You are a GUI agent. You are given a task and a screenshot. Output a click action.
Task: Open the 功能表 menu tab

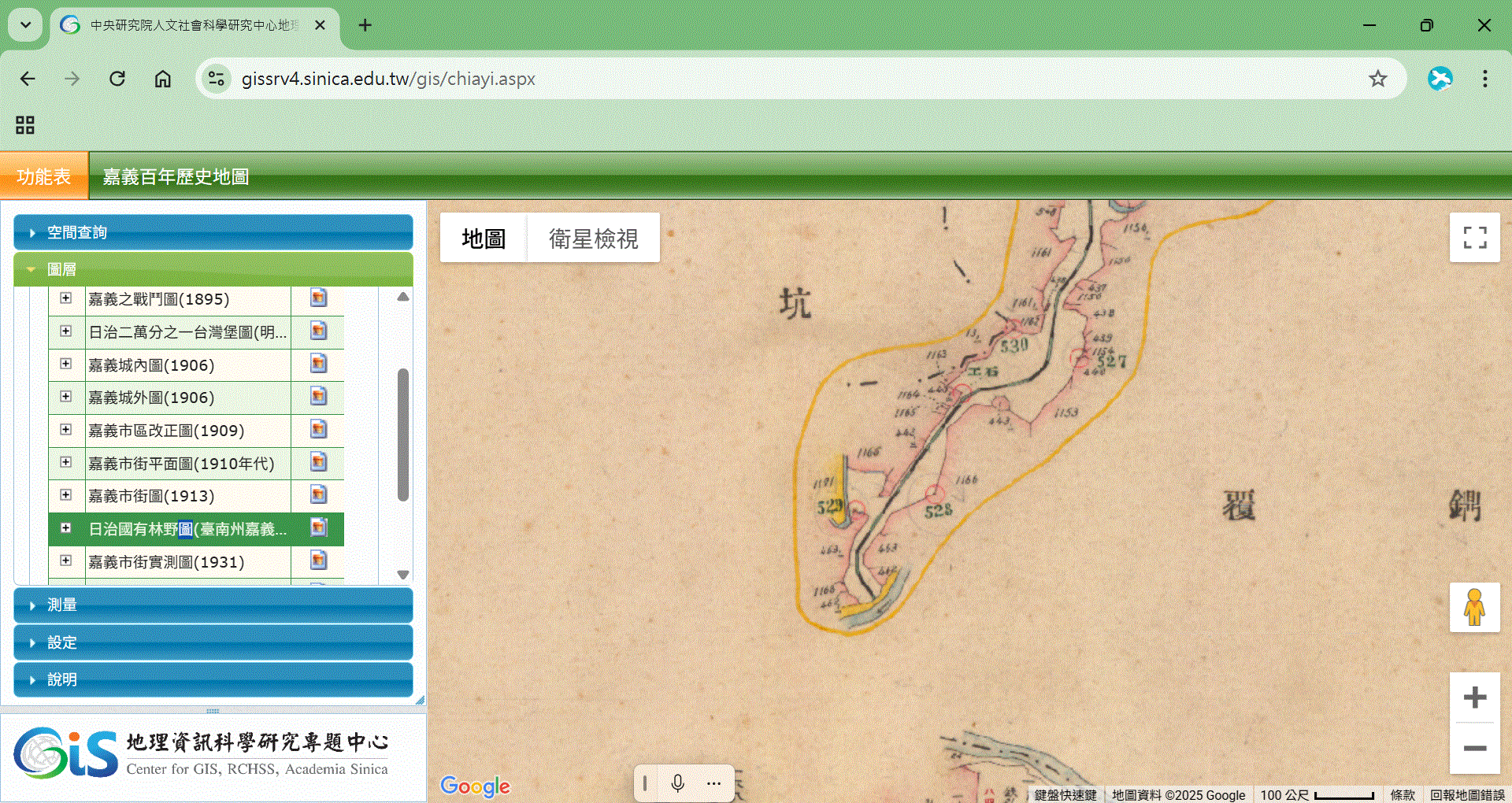(44, 176)
